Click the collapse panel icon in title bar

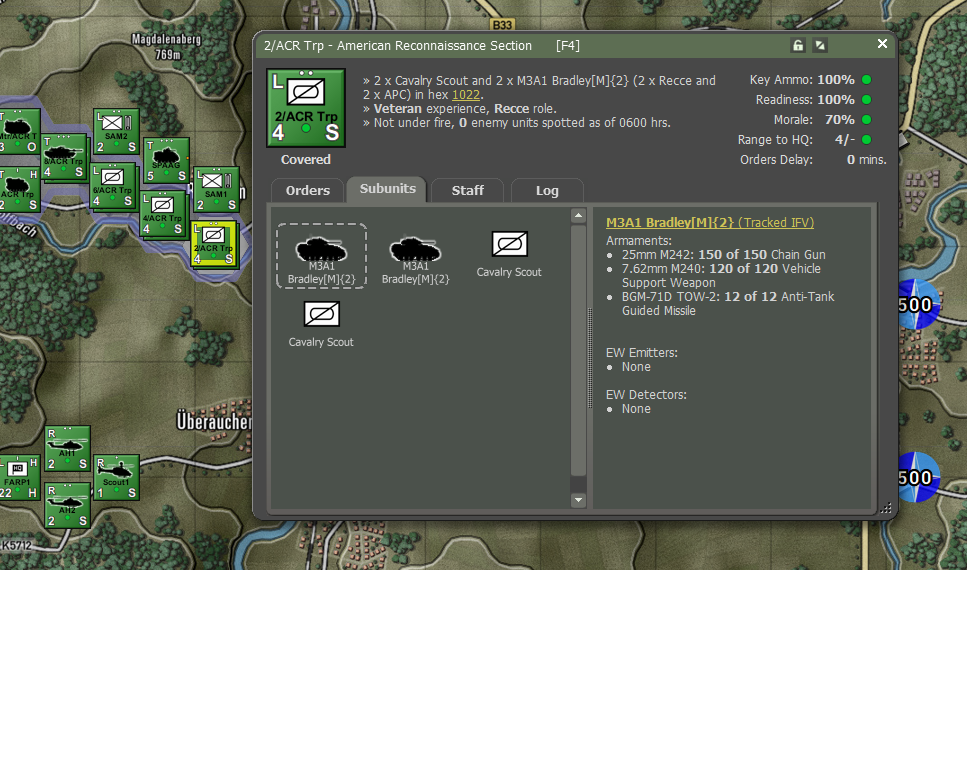820,45
